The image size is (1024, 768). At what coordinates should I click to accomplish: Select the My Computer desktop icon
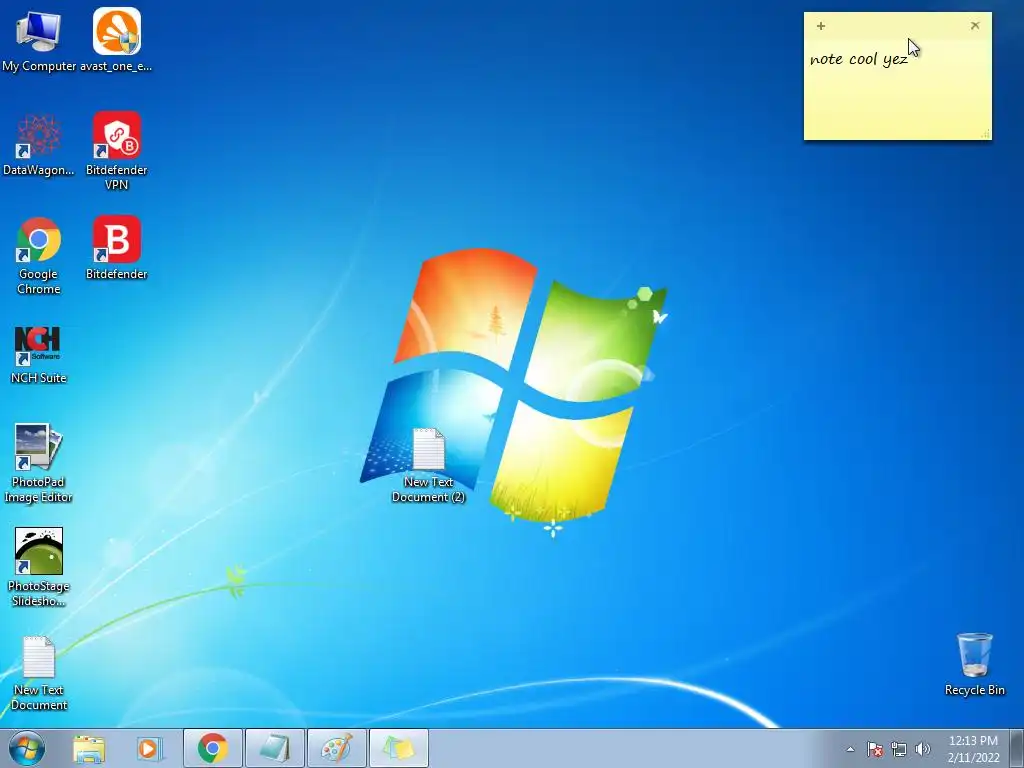pyautogui.click(x=39, y=39)
